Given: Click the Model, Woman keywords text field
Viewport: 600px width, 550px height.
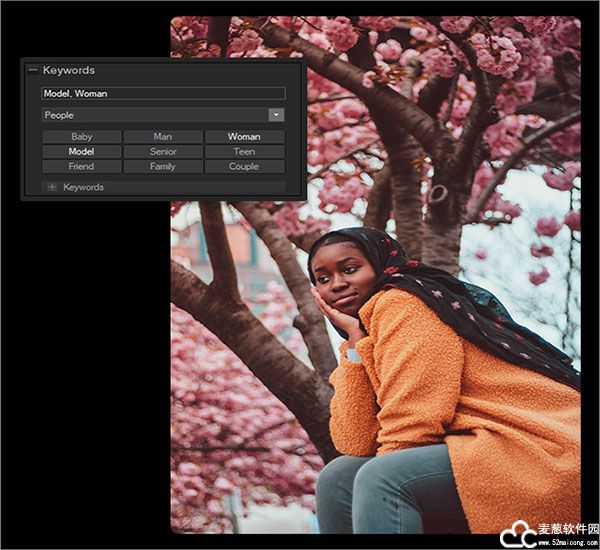Looking at the screenshot, I should coord(163,93).
